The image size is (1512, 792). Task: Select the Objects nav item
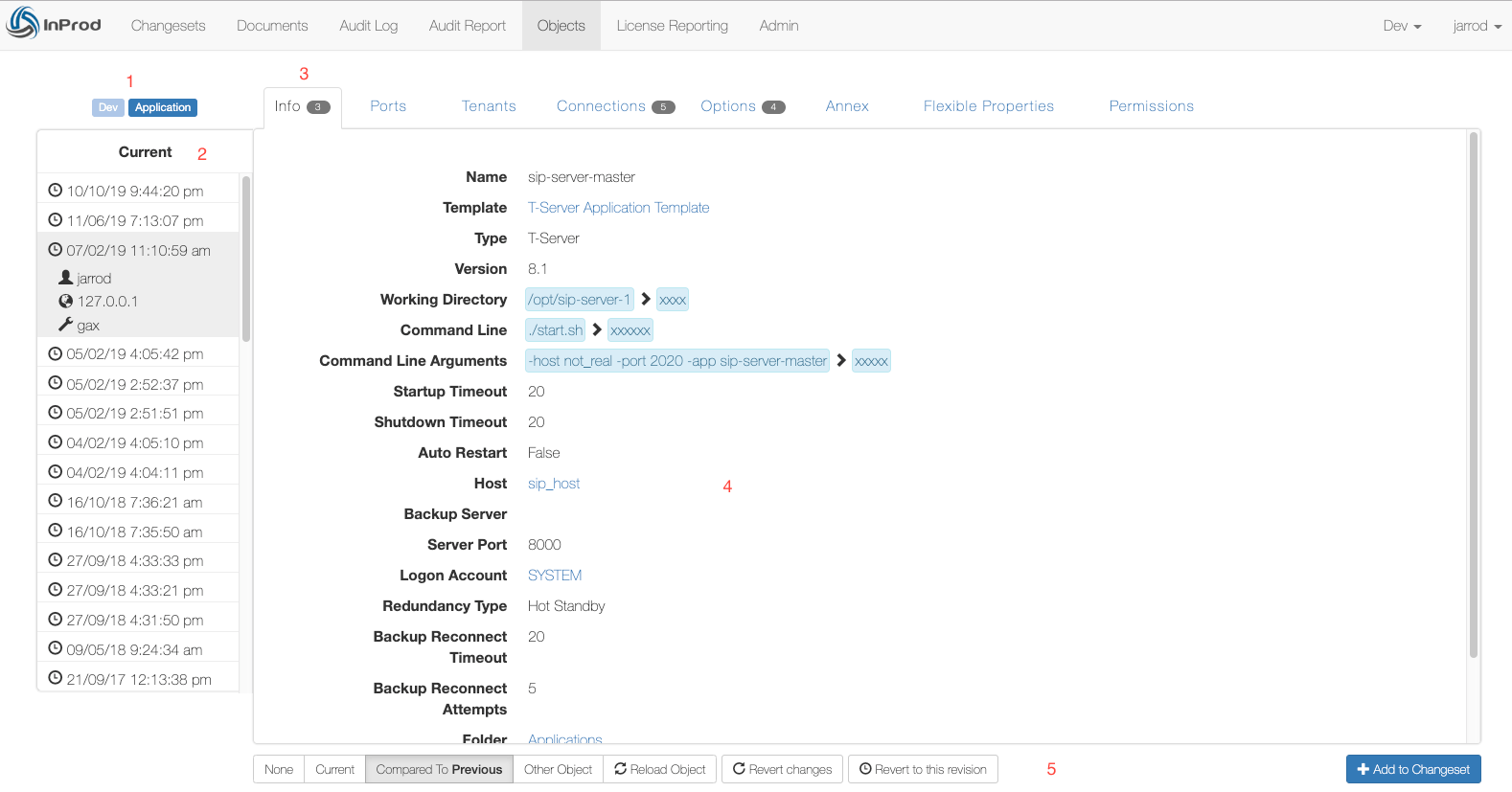tap(561, 26)
